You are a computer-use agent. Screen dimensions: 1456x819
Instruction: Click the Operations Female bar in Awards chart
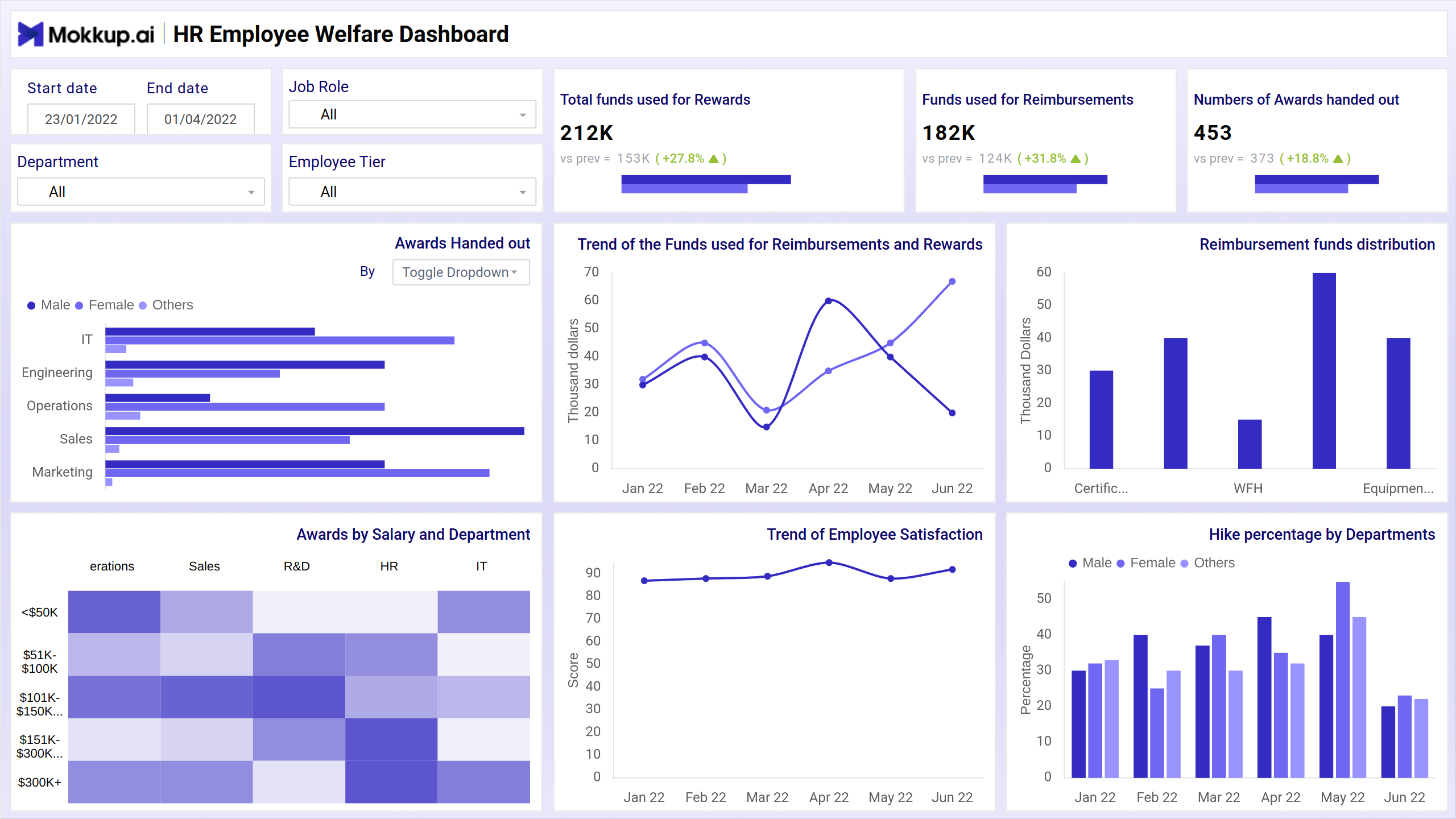tap(245, 407)
